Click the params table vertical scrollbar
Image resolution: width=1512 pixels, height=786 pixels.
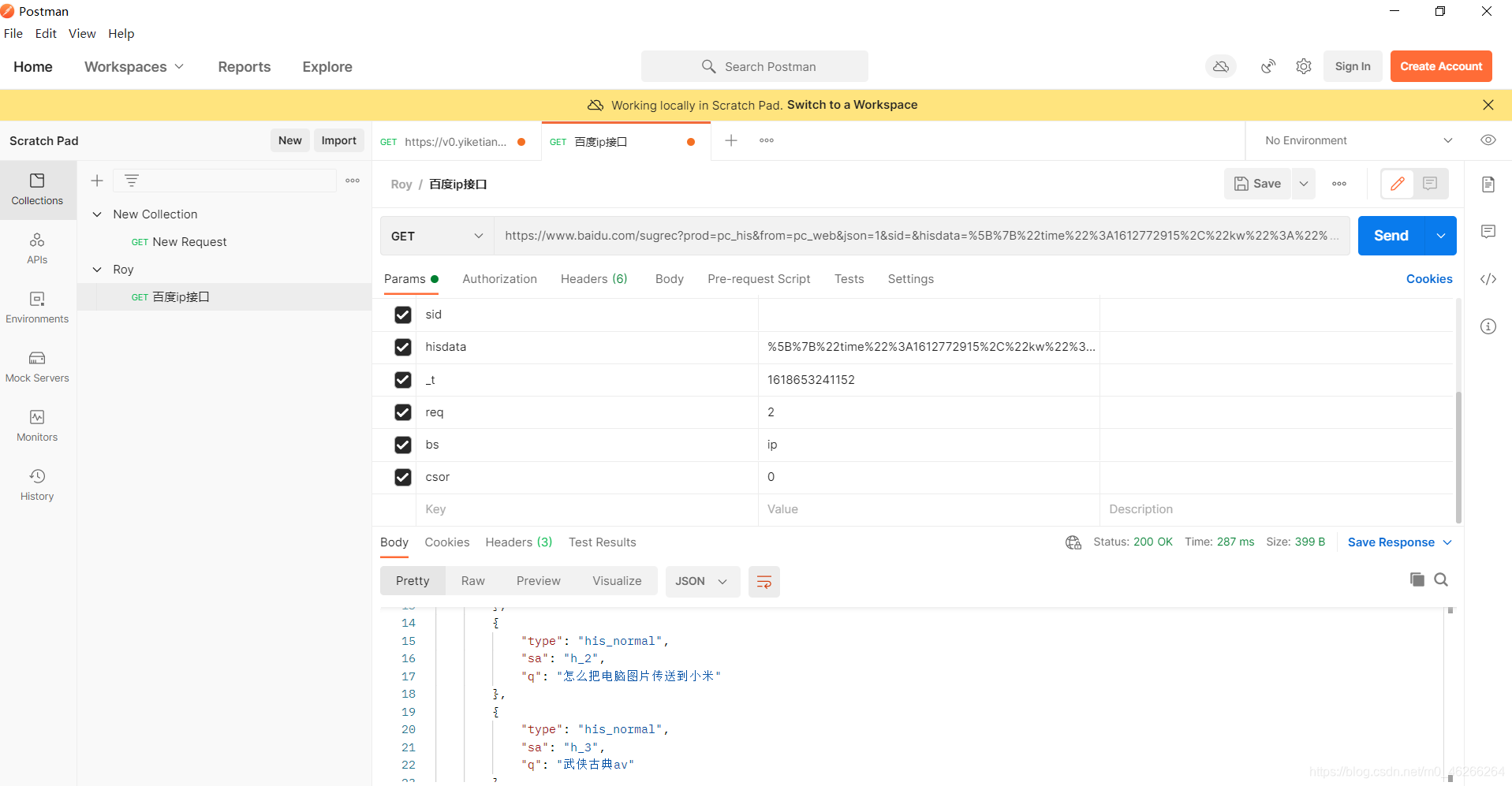coord(1458,457)
